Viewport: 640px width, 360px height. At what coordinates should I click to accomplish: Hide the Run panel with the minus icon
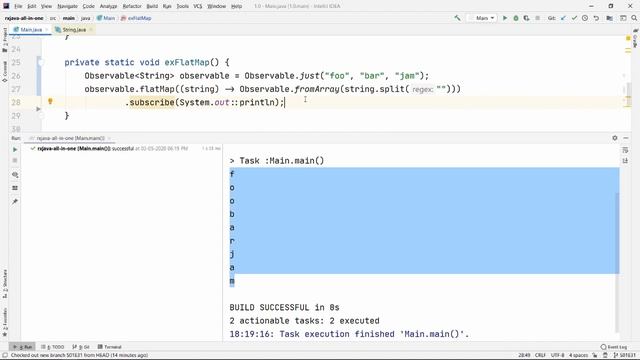[626, 138]
